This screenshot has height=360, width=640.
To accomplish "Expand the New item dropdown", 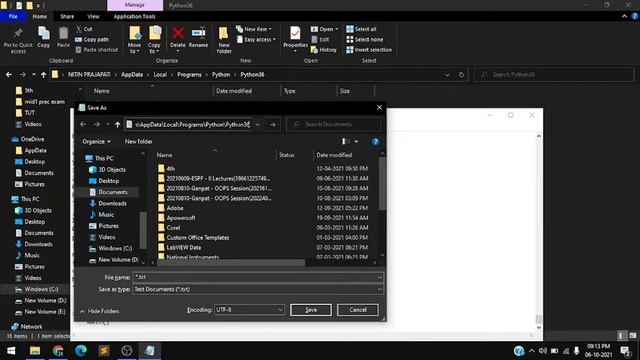I will pyautogui.click(x=253, y=29).
